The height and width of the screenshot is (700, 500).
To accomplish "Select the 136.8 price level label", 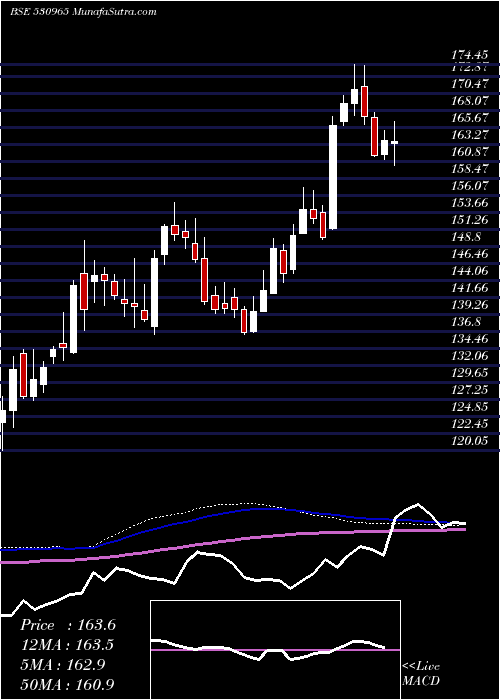I will click(466, 322).
